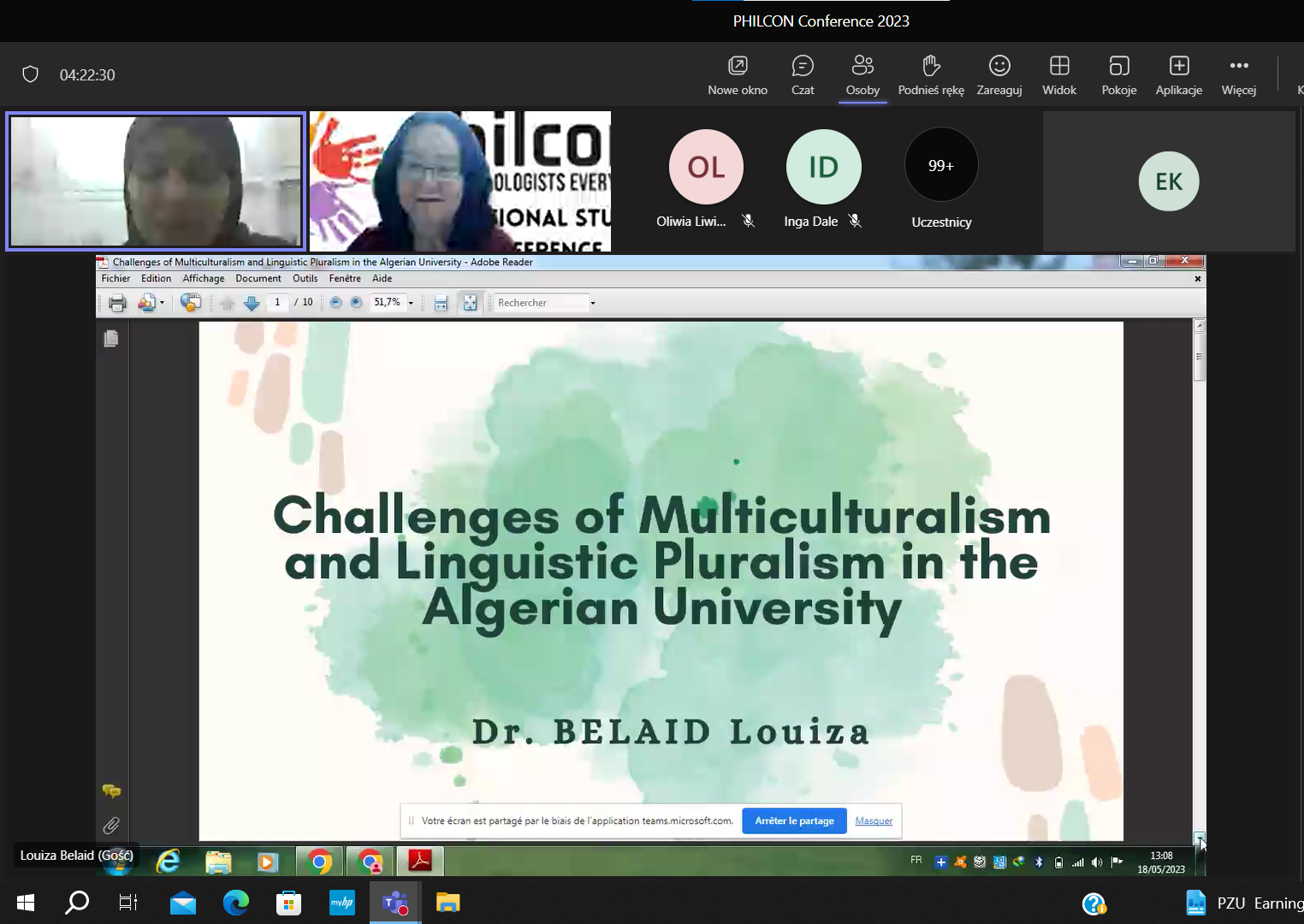Open Nowe okno pop-out window
Image resolution: width=1304 pixels, height=924 pixels.
pyautogui.click(x=737, y=75)
